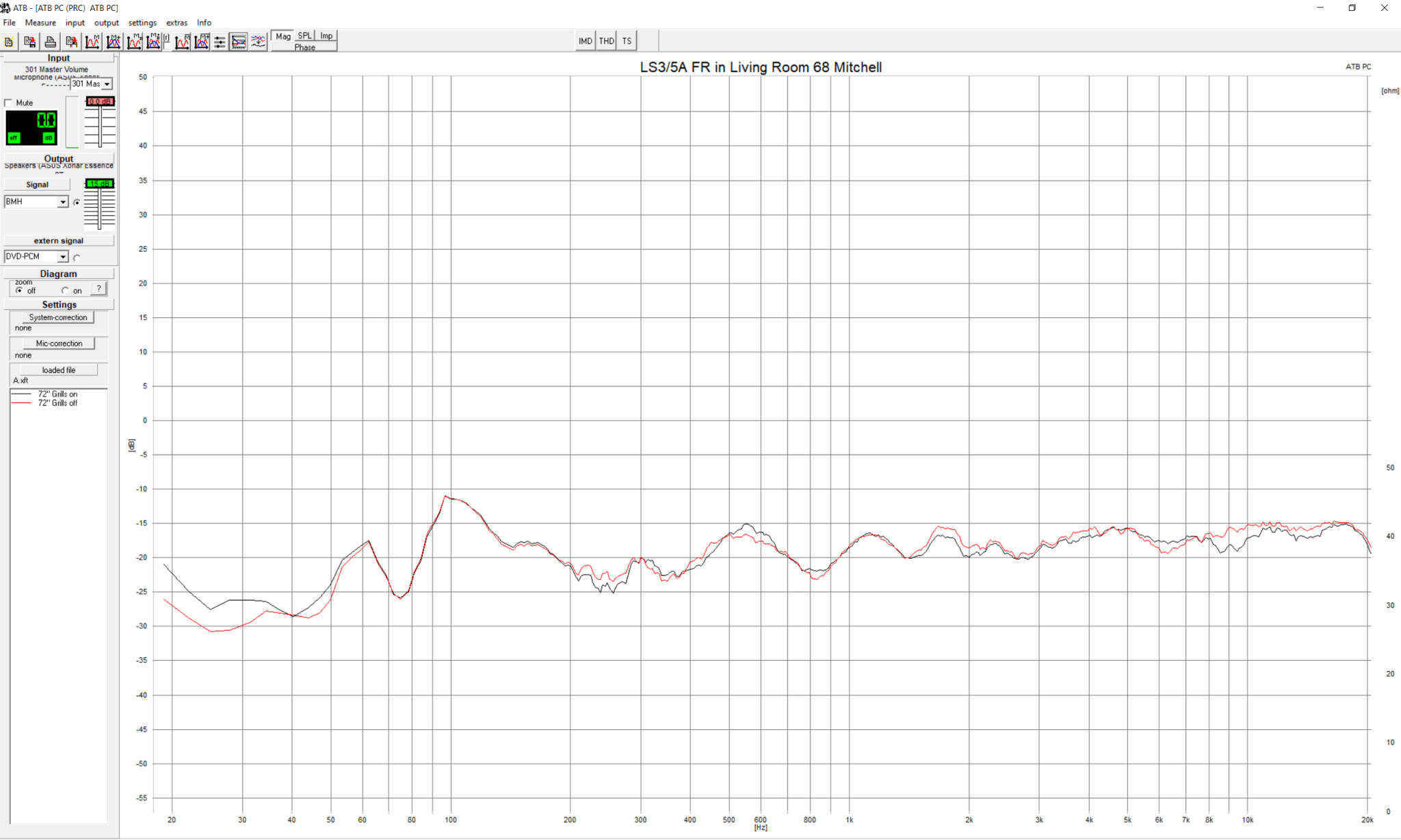Click the TS parameters button

627,41
